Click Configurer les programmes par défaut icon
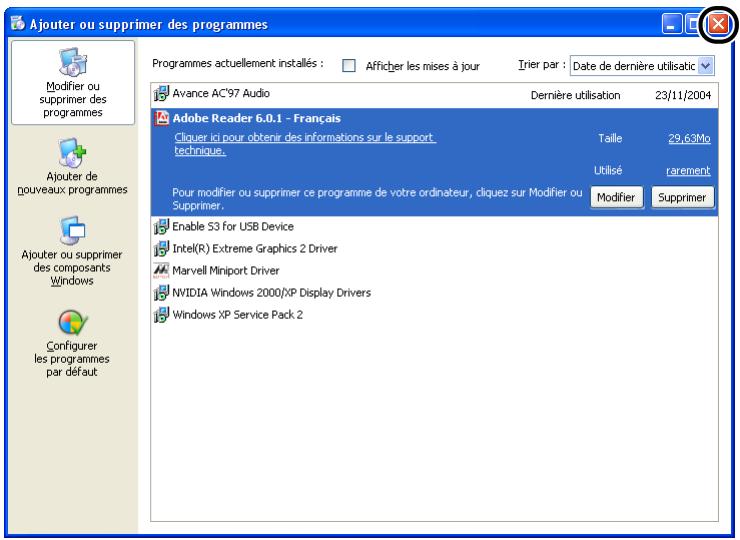740x540 pixels. click(73, 322)
